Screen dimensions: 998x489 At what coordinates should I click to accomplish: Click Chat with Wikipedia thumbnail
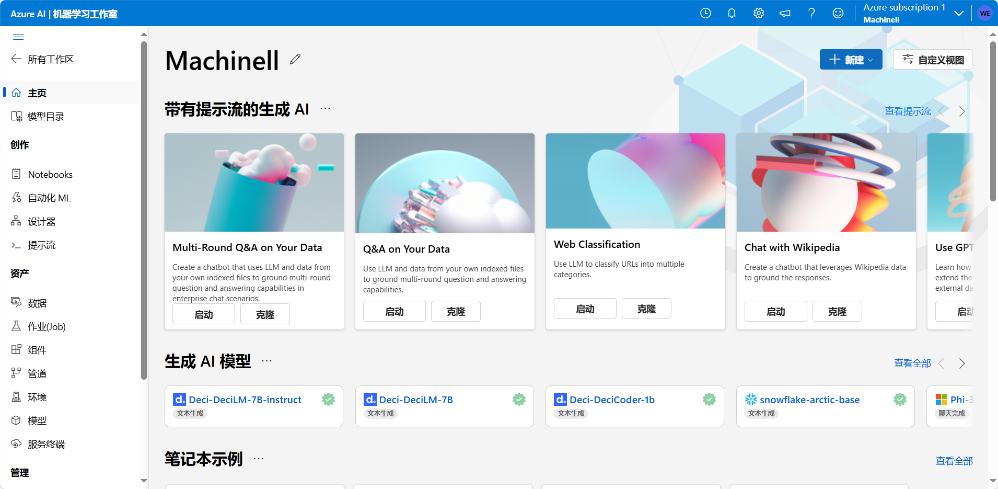(x=826, y=183)
